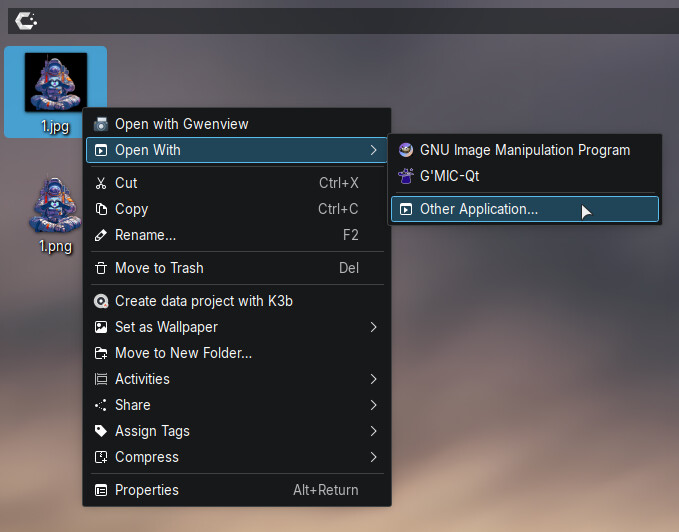
Task: Expand the Share submenu chevron
Action: (373, 405)
